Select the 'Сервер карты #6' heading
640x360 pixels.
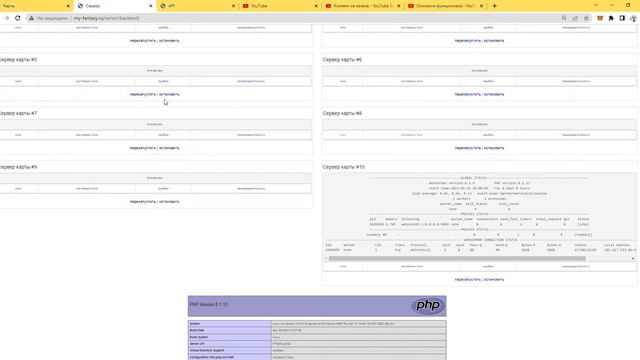click(x=342, y=60)
